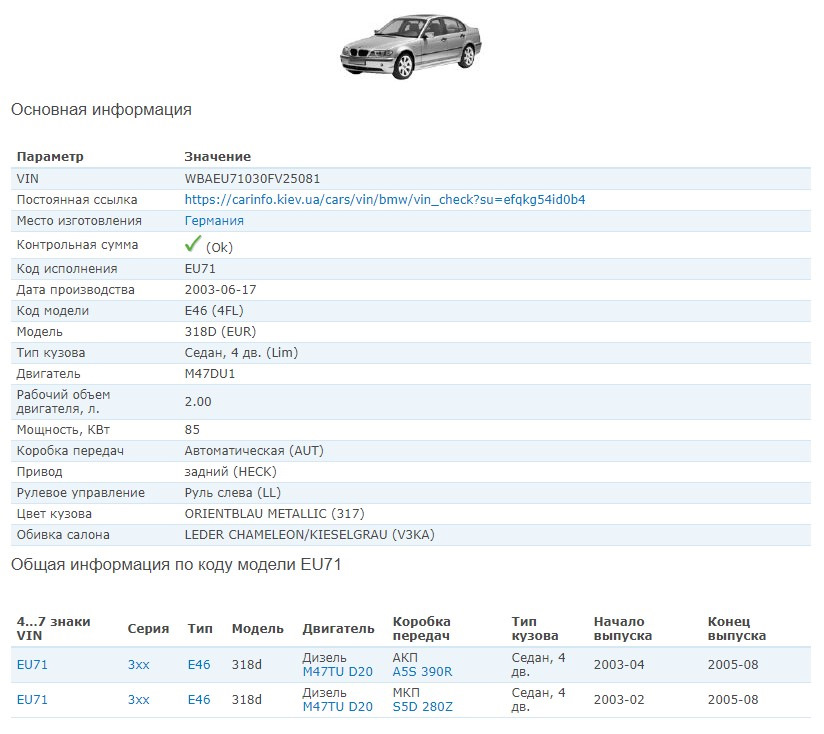Click the Начало выпуска column header
Image resolution: width=824 pixels, height=734 pixels.
point(623,629)
